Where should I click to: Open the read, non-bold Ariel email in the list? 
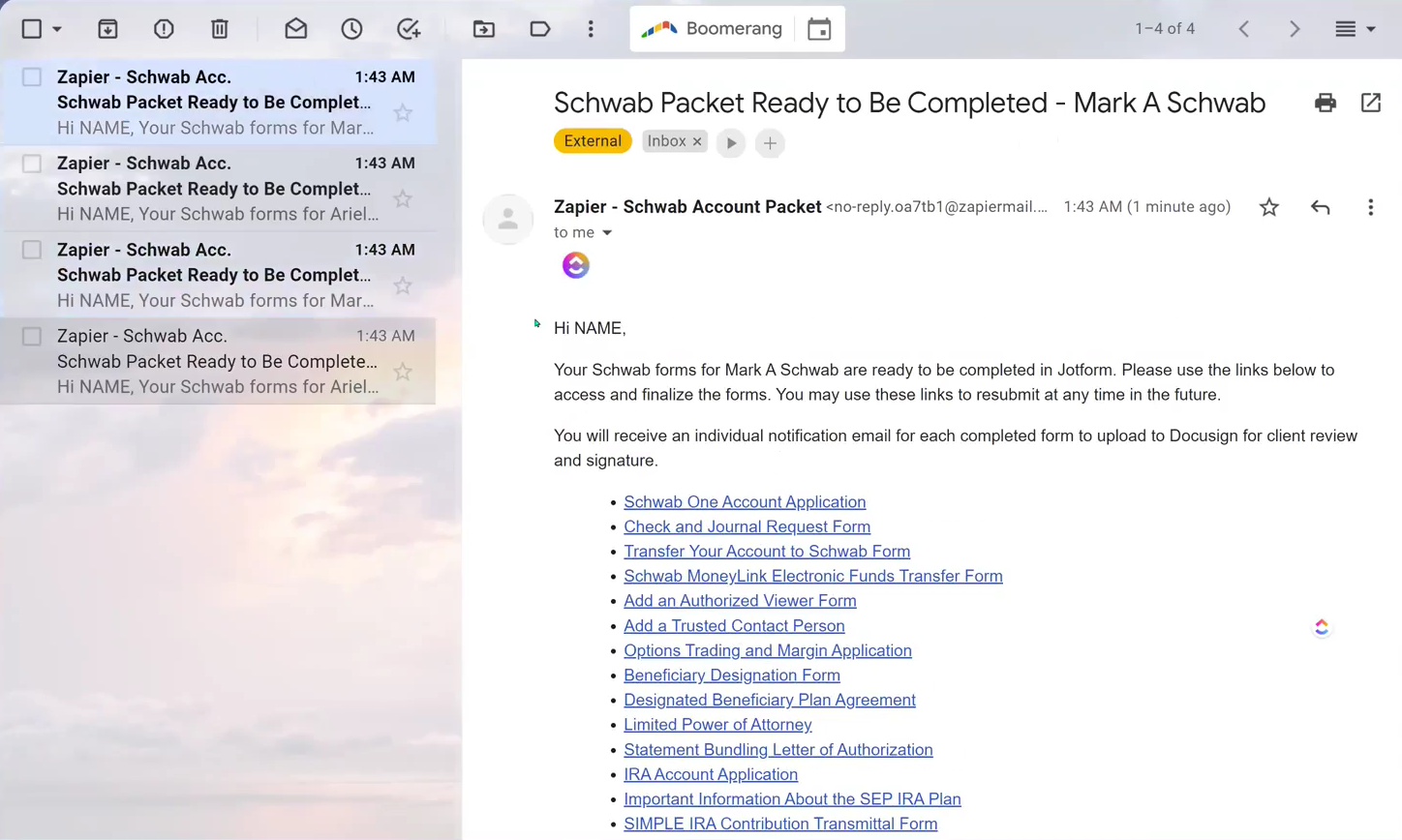pos(218,362)
